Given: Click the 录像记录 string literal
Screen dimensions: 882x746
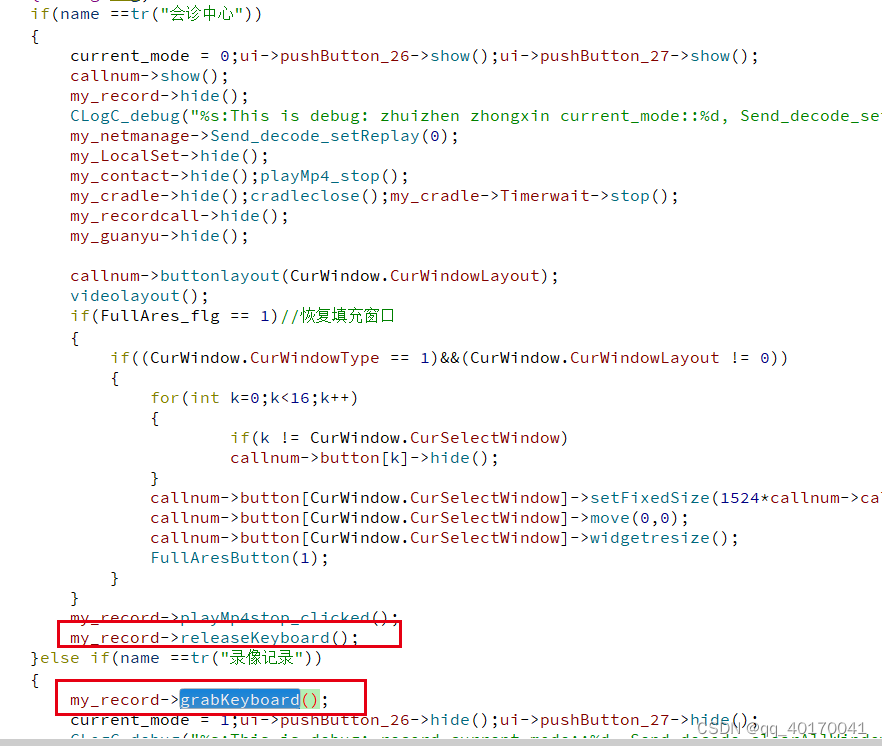Looking at the screenshot, I should click(x=262, y=658).
